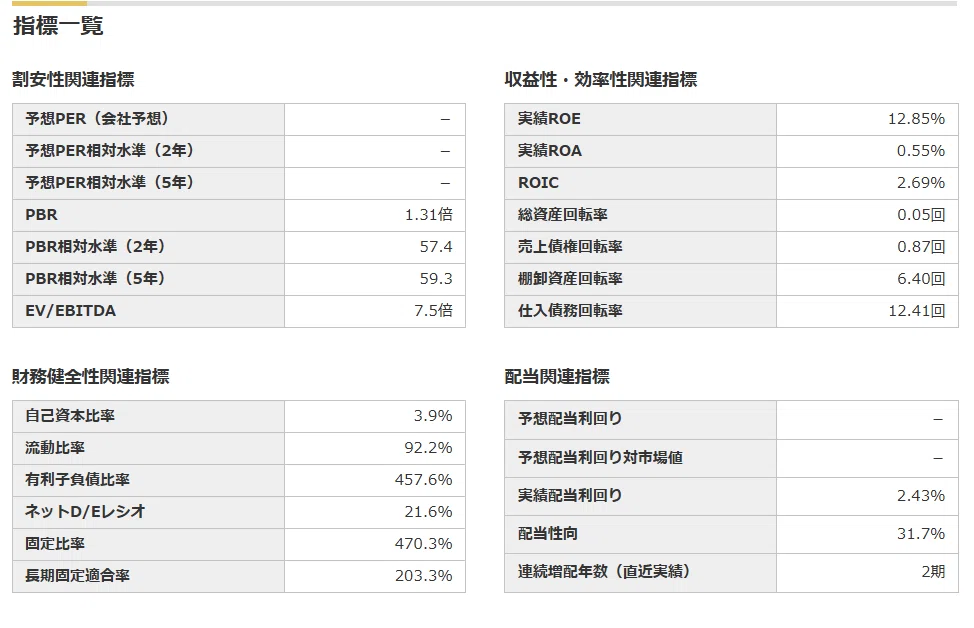Click the ネットD/Eレシオ label
Viewport: 974px width, 628px height.
coord(85,512)
